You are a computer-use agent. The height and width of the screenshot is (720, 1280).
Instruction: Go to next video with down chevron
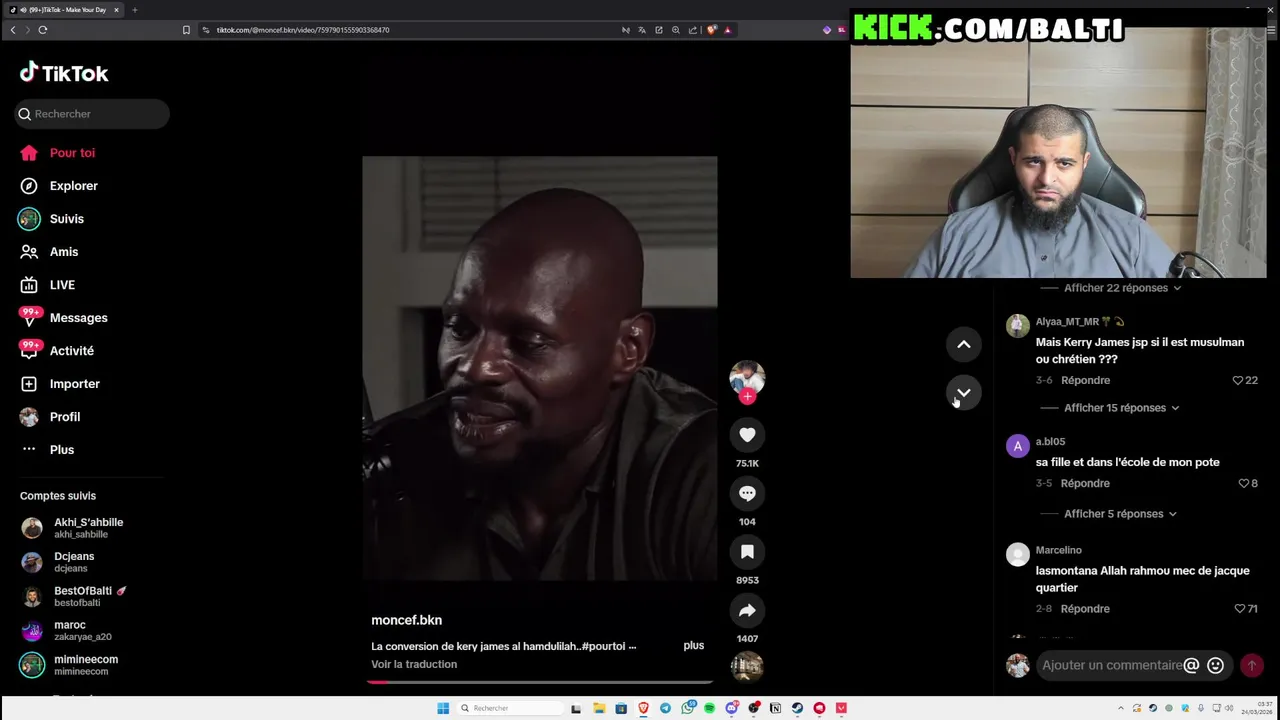(x=964, y=392)
